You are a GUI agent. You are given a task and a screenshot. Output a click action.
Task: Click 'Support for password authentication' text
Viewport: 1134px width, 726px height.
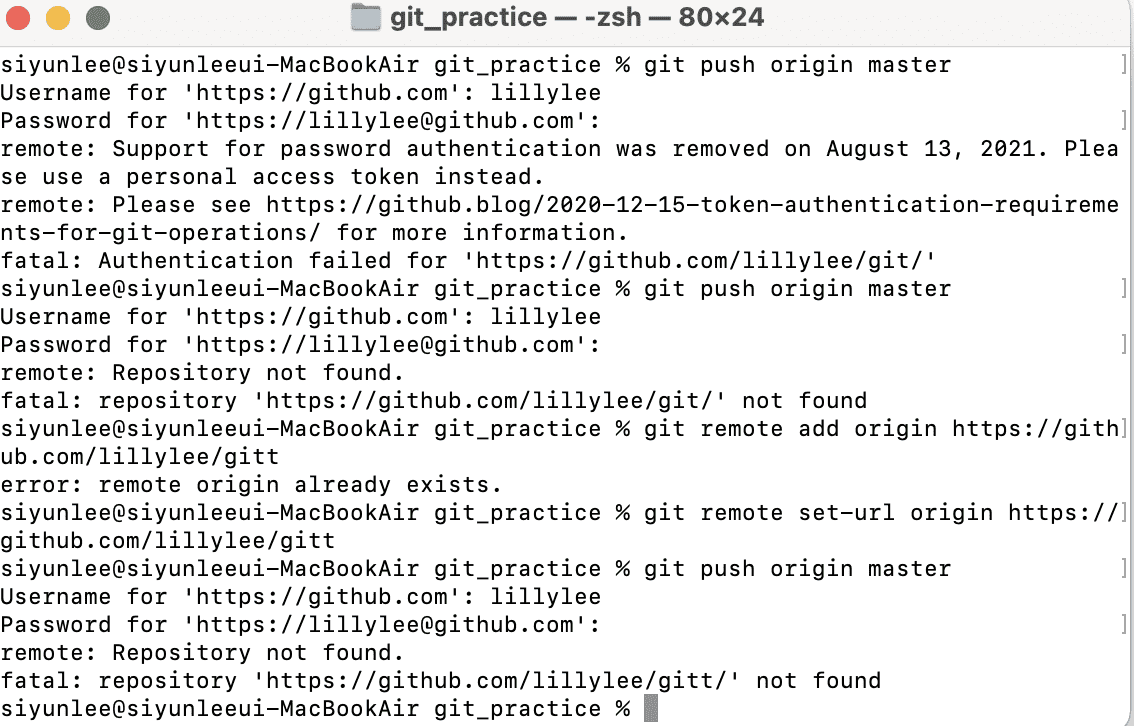point(356,149)
